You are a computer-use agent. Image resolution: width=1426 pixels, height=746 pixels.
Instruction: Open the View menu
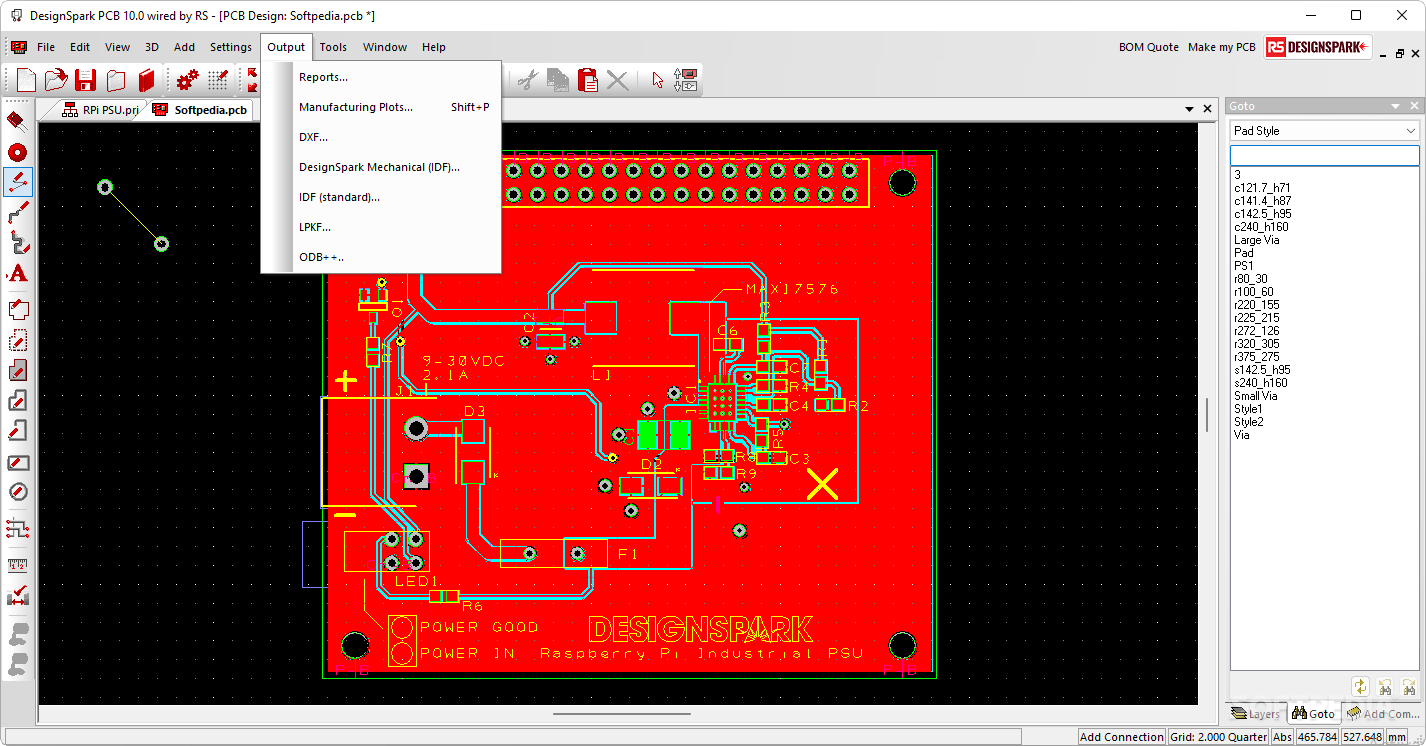[x=117, y=47]
